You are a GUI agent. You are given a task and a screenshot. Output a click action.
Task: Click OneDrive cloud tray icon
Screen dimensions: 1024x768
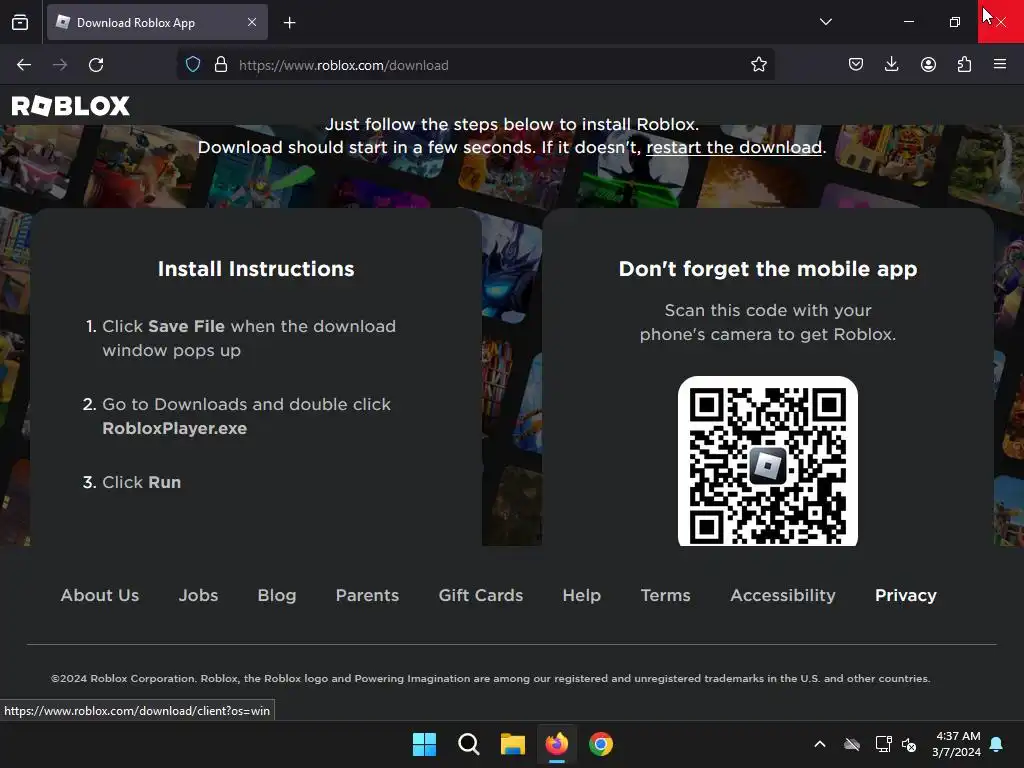(852, 744)
